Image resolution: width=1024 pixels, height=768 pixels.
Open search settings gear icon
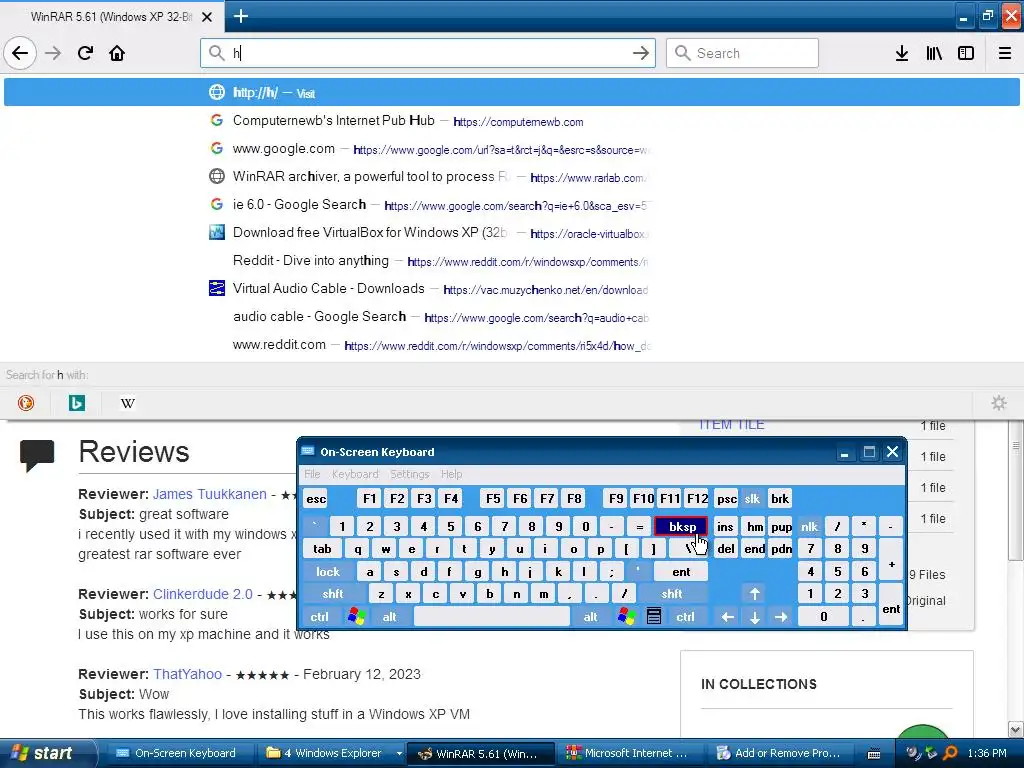999,403
